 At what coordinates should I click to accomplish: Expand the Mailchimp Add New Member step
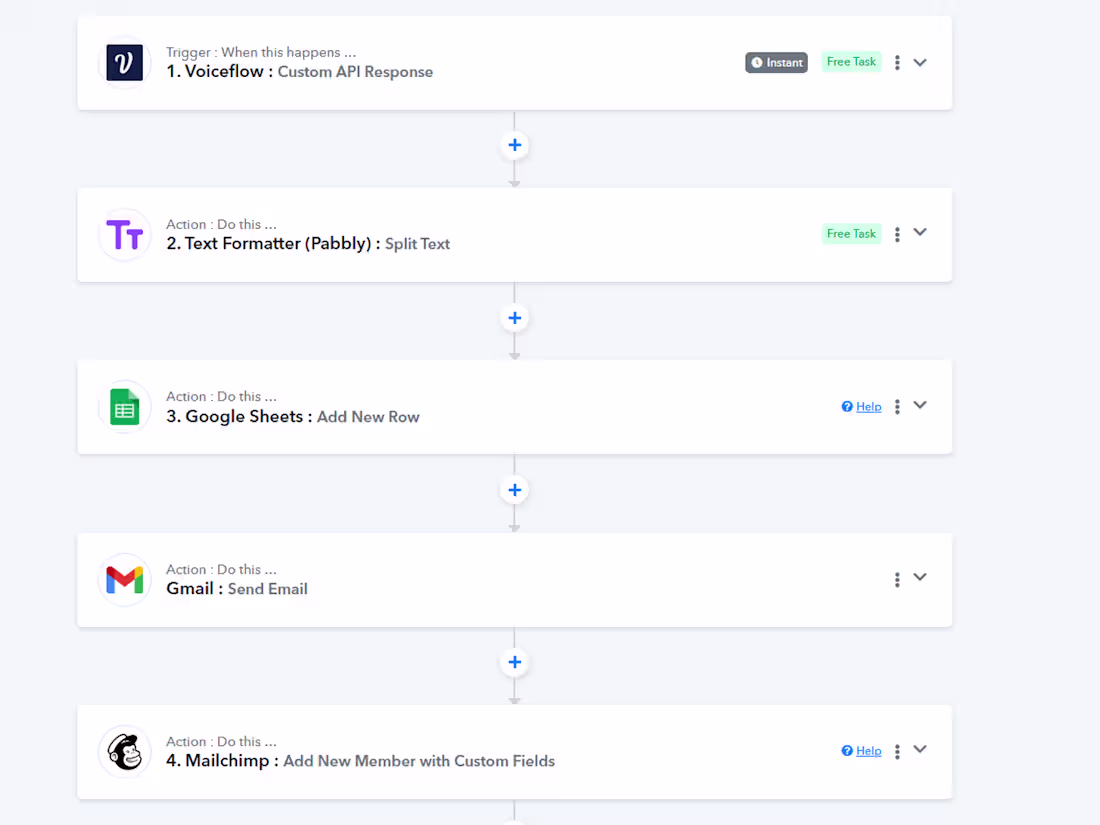[920, 750]
